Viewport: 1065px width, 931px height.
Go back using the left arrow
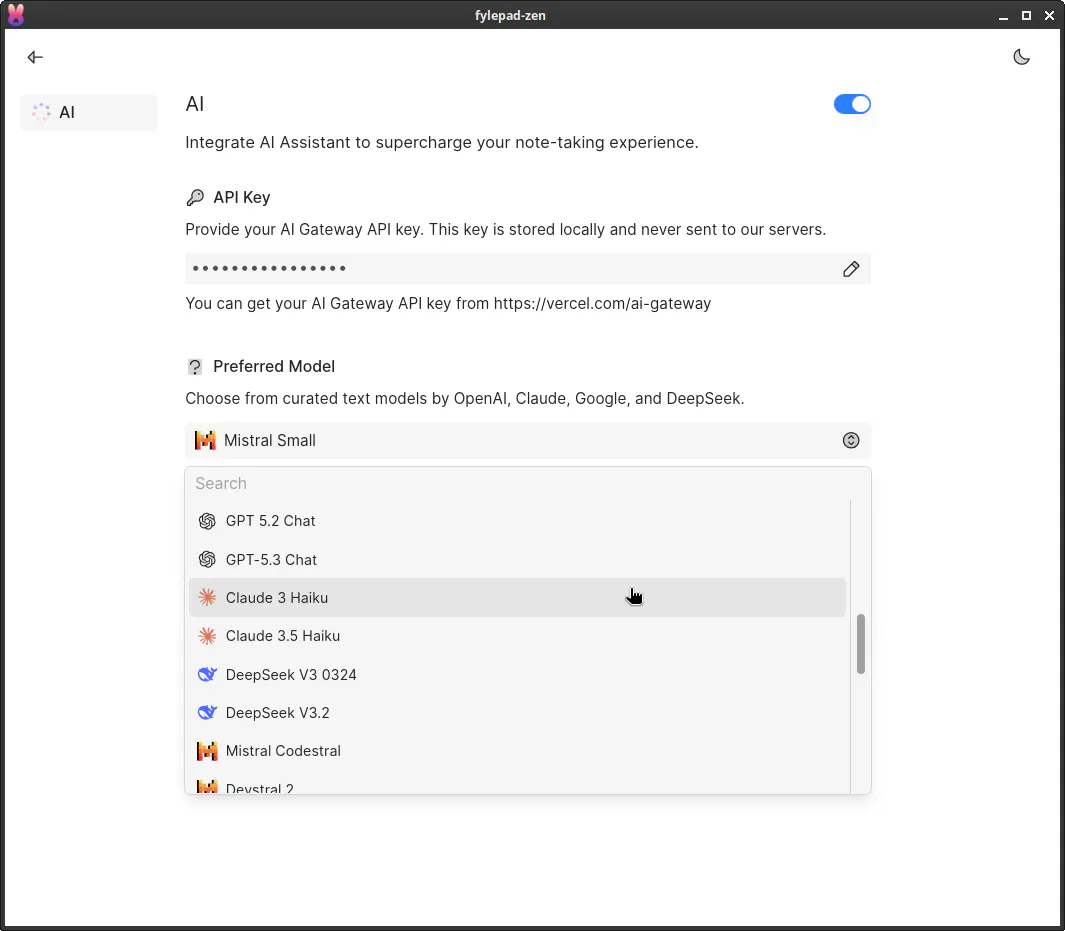coord(35,57)
